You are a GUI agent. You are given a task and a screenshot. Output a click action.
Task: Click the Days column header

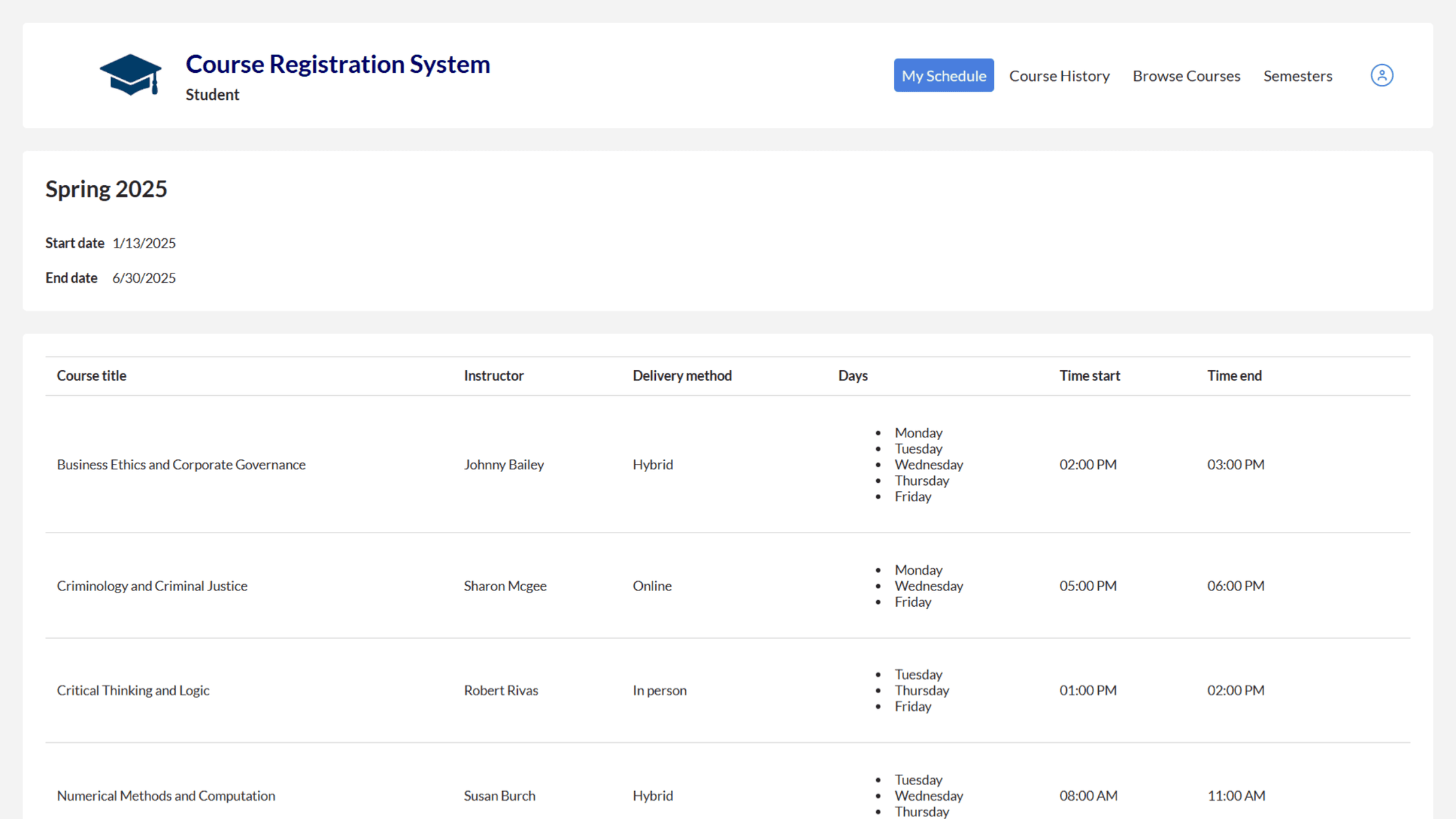(x=853, y=375)
